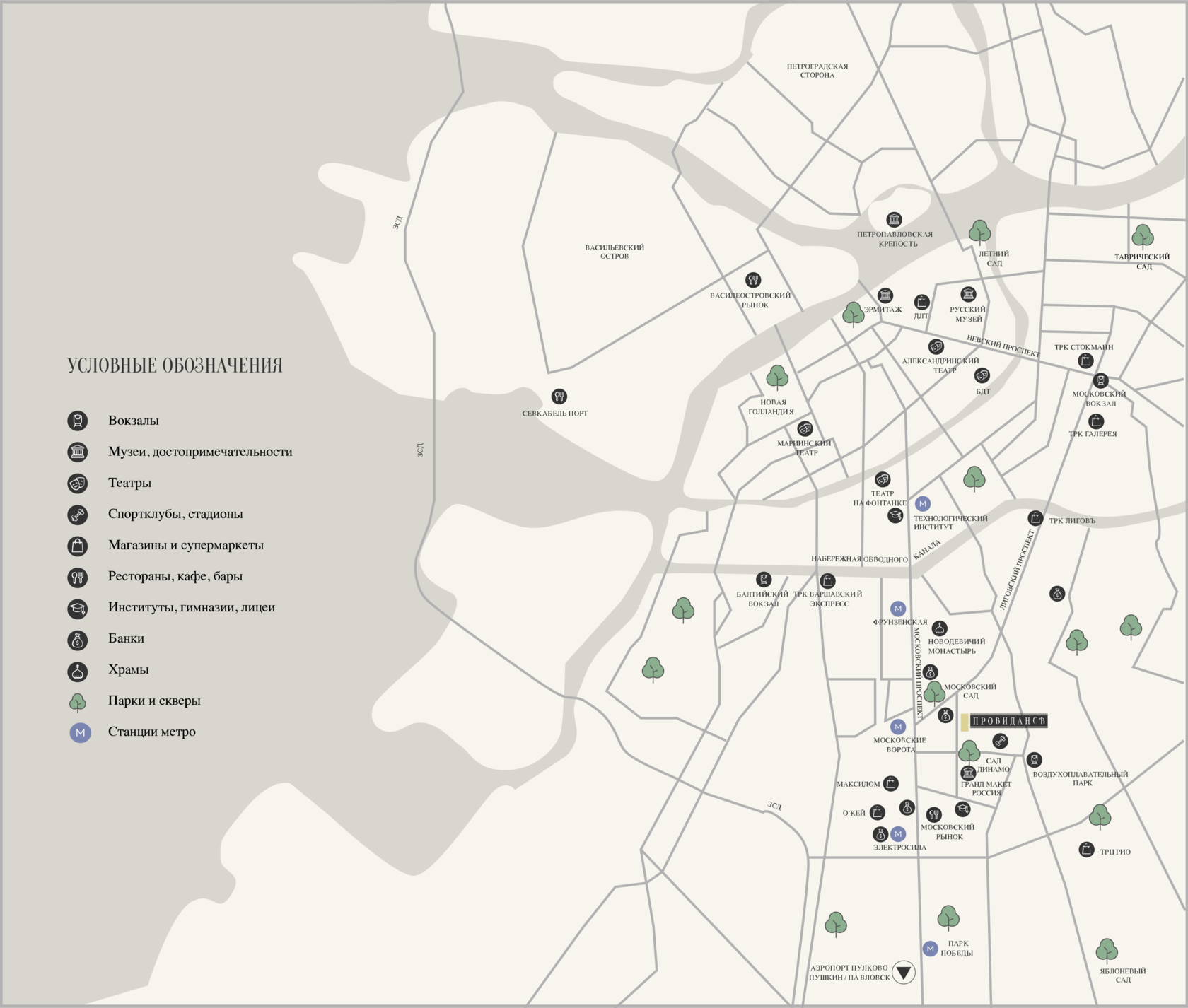Click the Электросила metro marker
Viewport: 1188px width, 1008px height.
pyautogui.click(x=898, y=833)
